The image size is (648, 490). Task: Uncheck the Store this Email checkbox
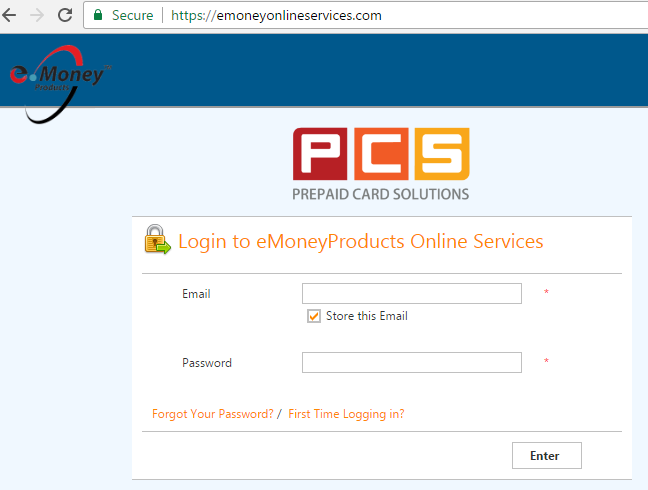click(314, 316)
